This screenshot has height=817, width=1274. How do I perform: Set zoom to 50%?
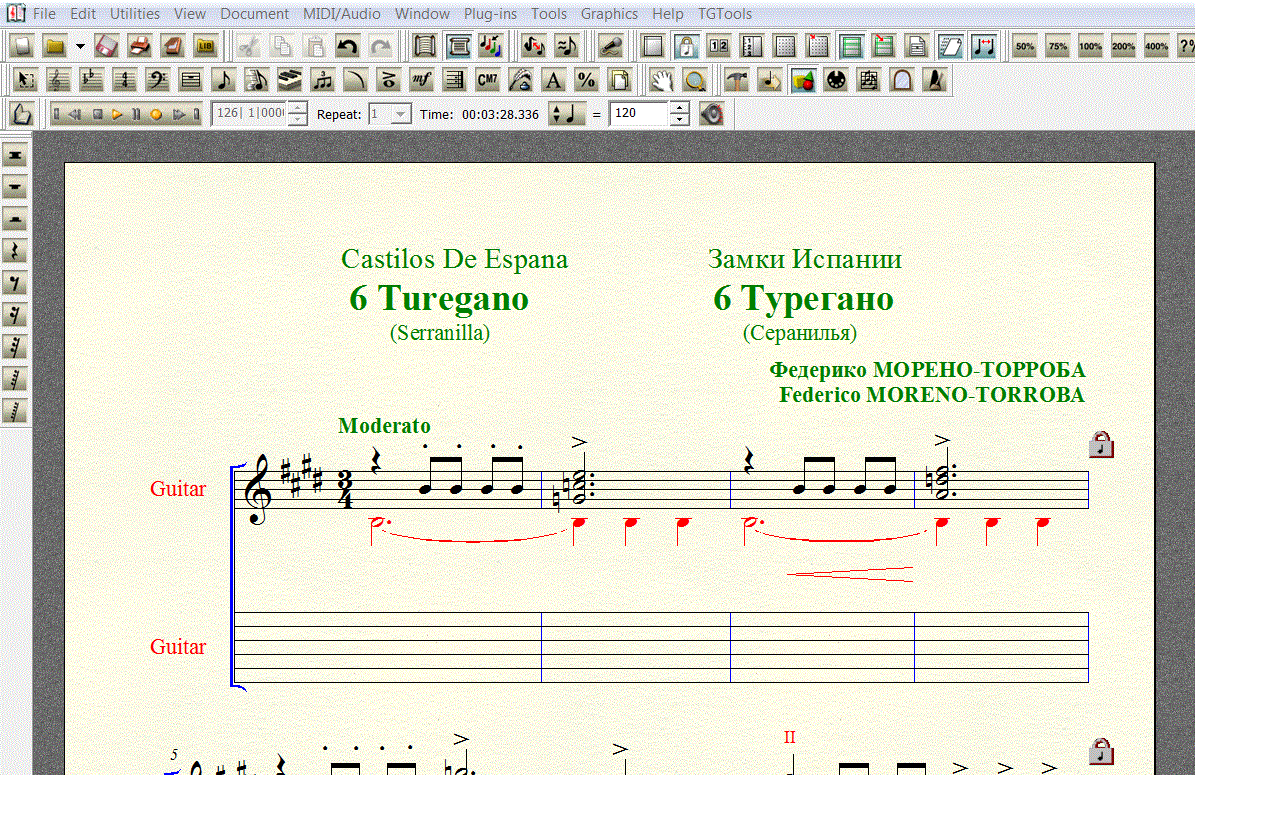1025,46
